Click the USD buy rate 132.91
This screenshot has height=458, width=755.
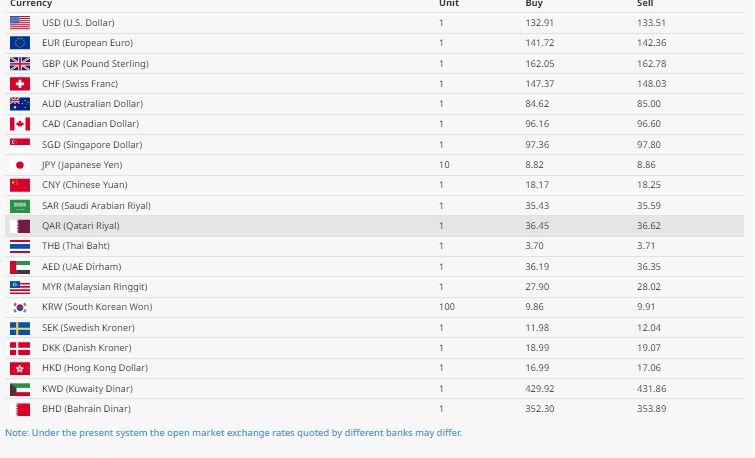[540, 22]
